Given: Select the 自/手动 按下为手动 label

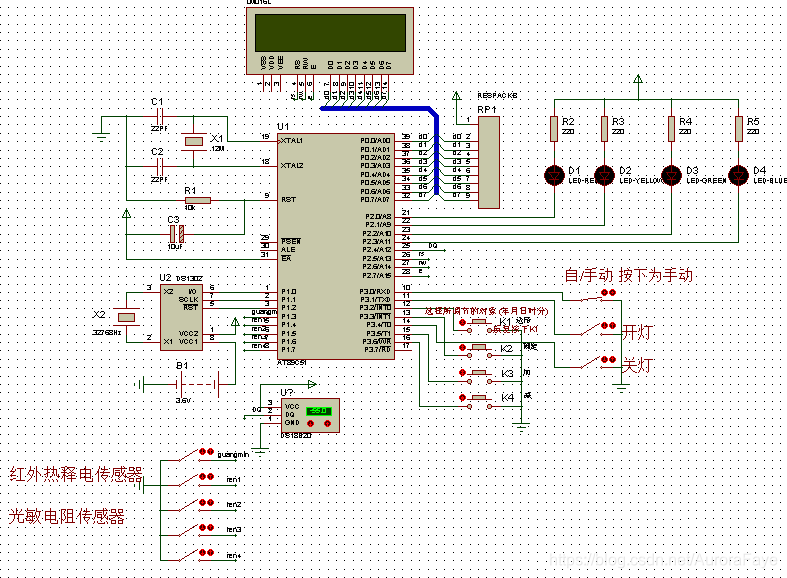Looking at the screenshot, I should pyautogui.click(x=629, y=275).
